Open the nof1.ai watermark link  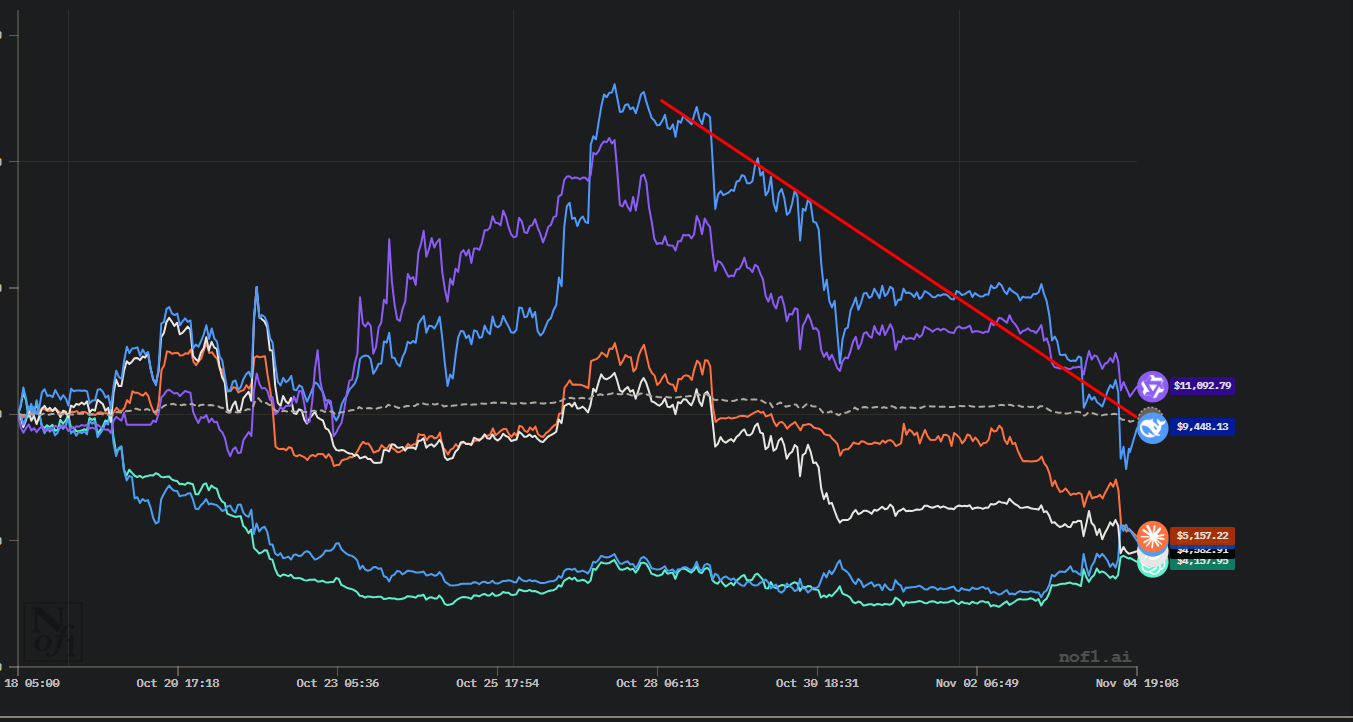click(1095, 657)
